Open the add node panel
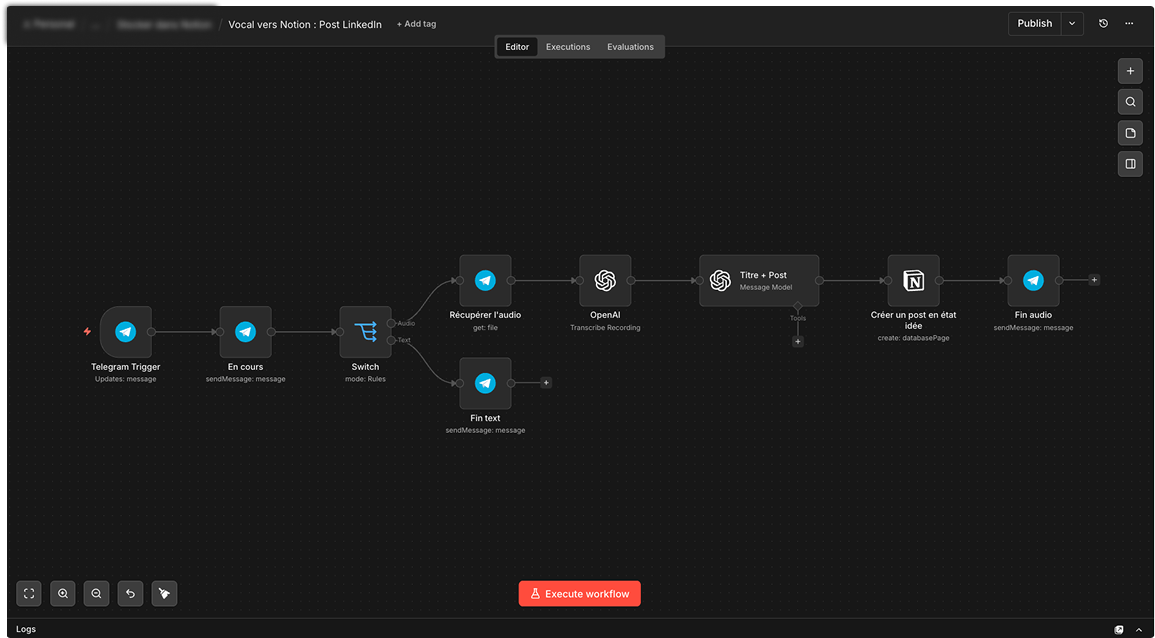Screen dimensions: 1155x638 (1131, 71)
